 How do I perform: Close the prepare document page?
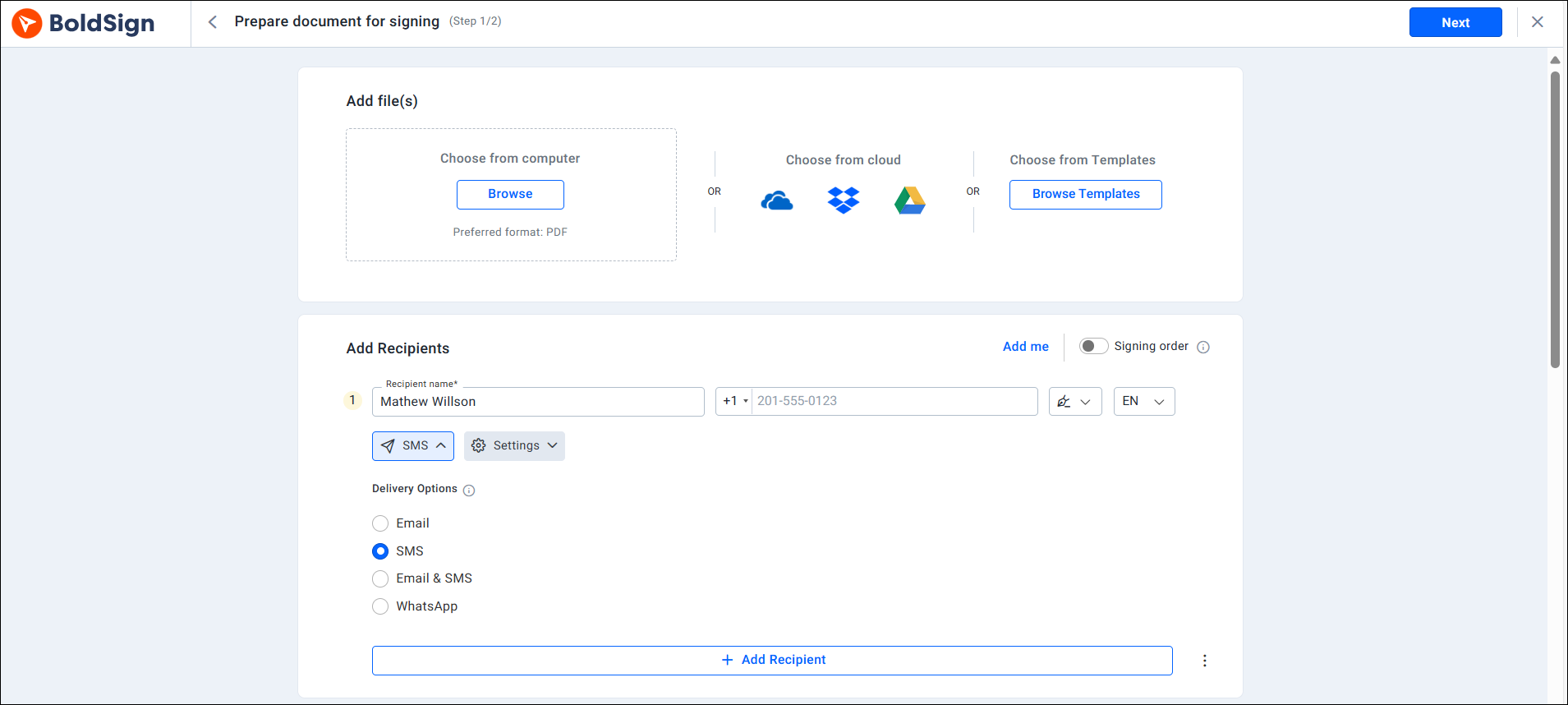1538,22
